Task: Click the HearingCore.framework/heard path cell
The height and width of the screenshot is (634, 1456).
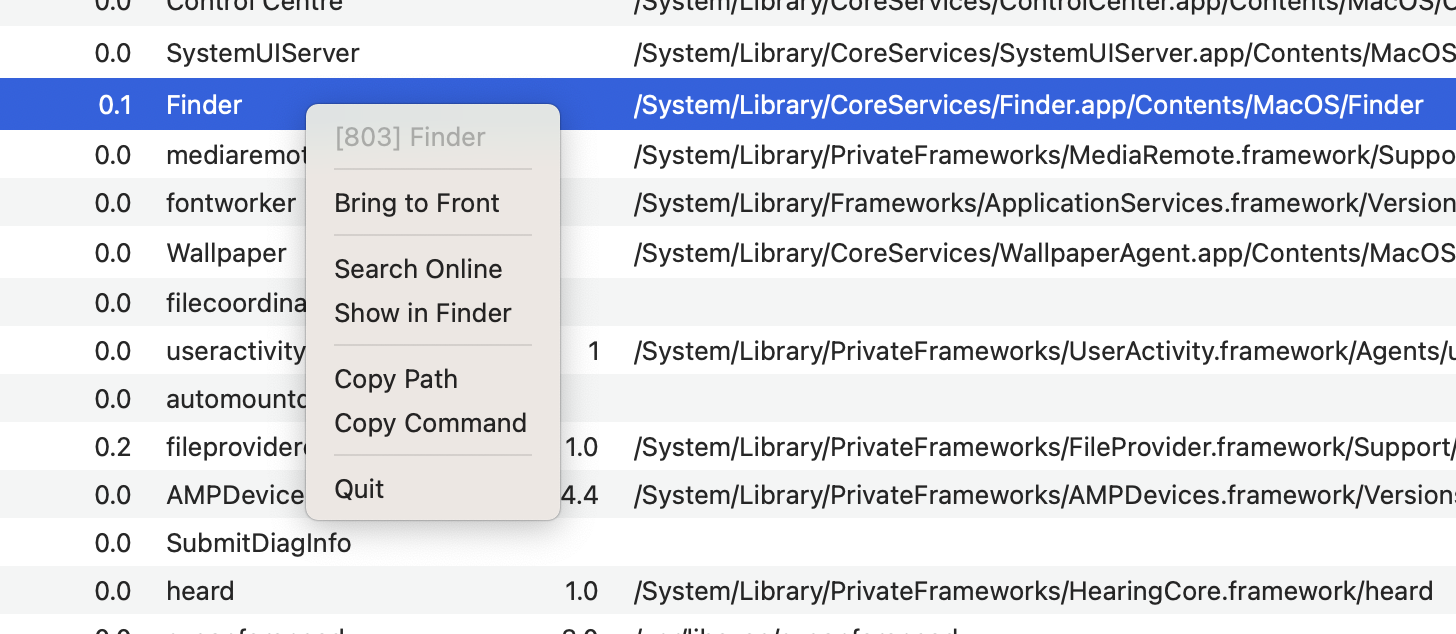Action: click(x=1033, y=591)
